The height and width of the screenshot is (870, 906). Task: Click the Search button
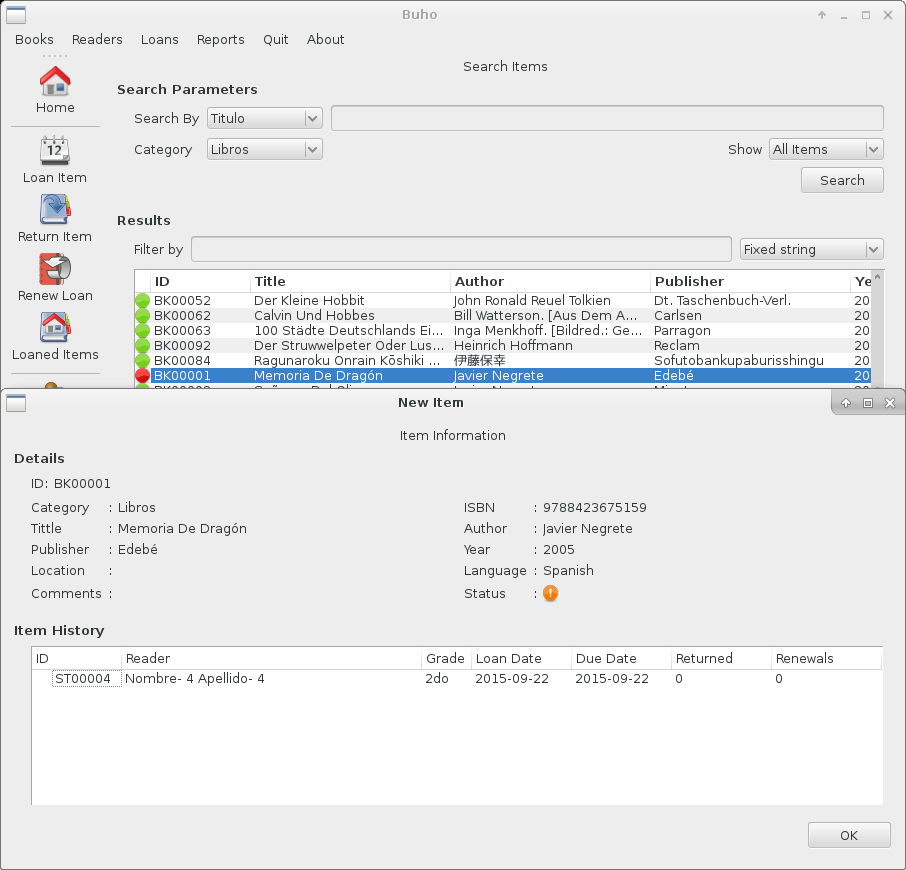(842, 180)
